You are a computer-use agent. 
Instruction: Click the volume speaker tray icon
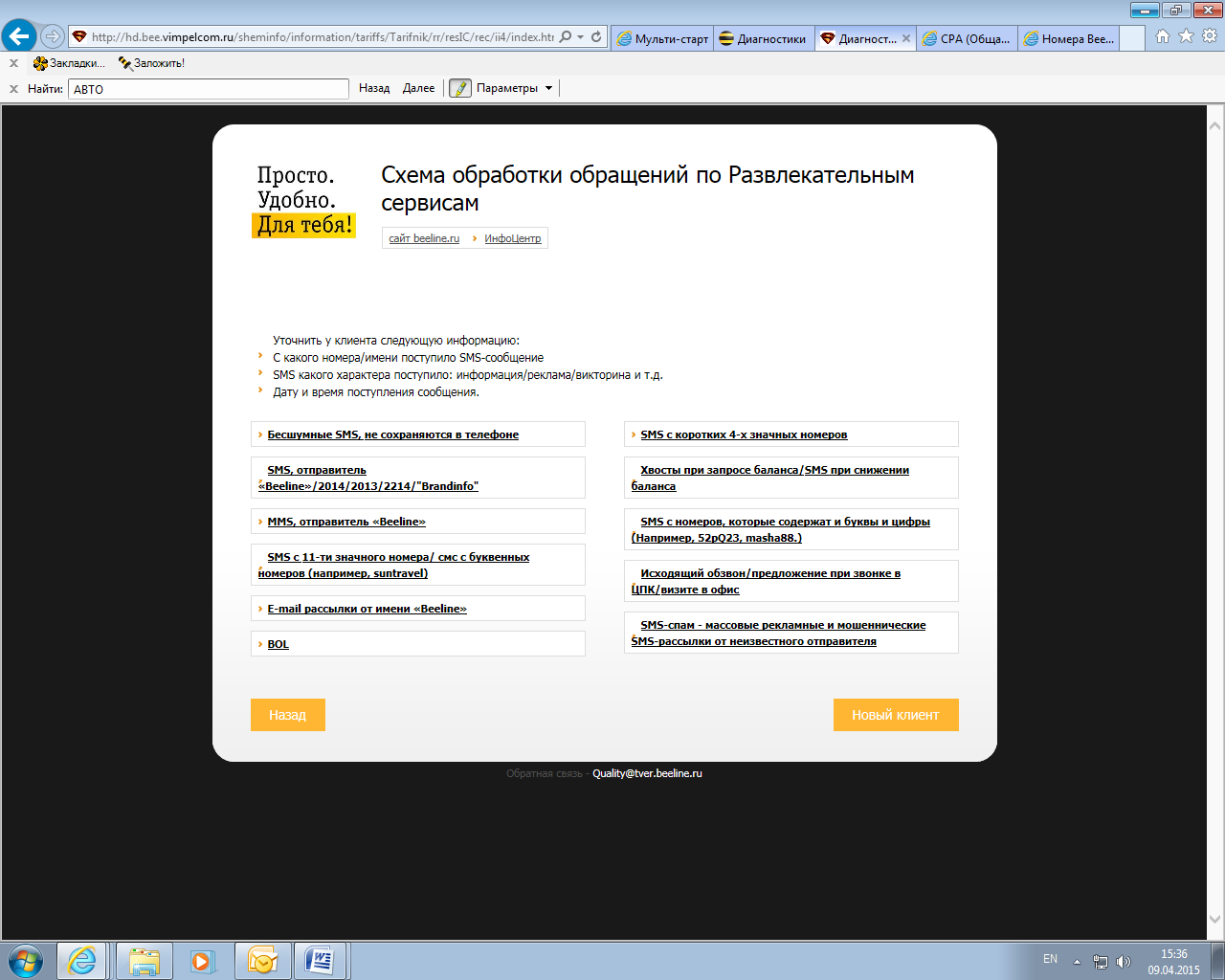pyautogui.click(x=1124, y=962)
